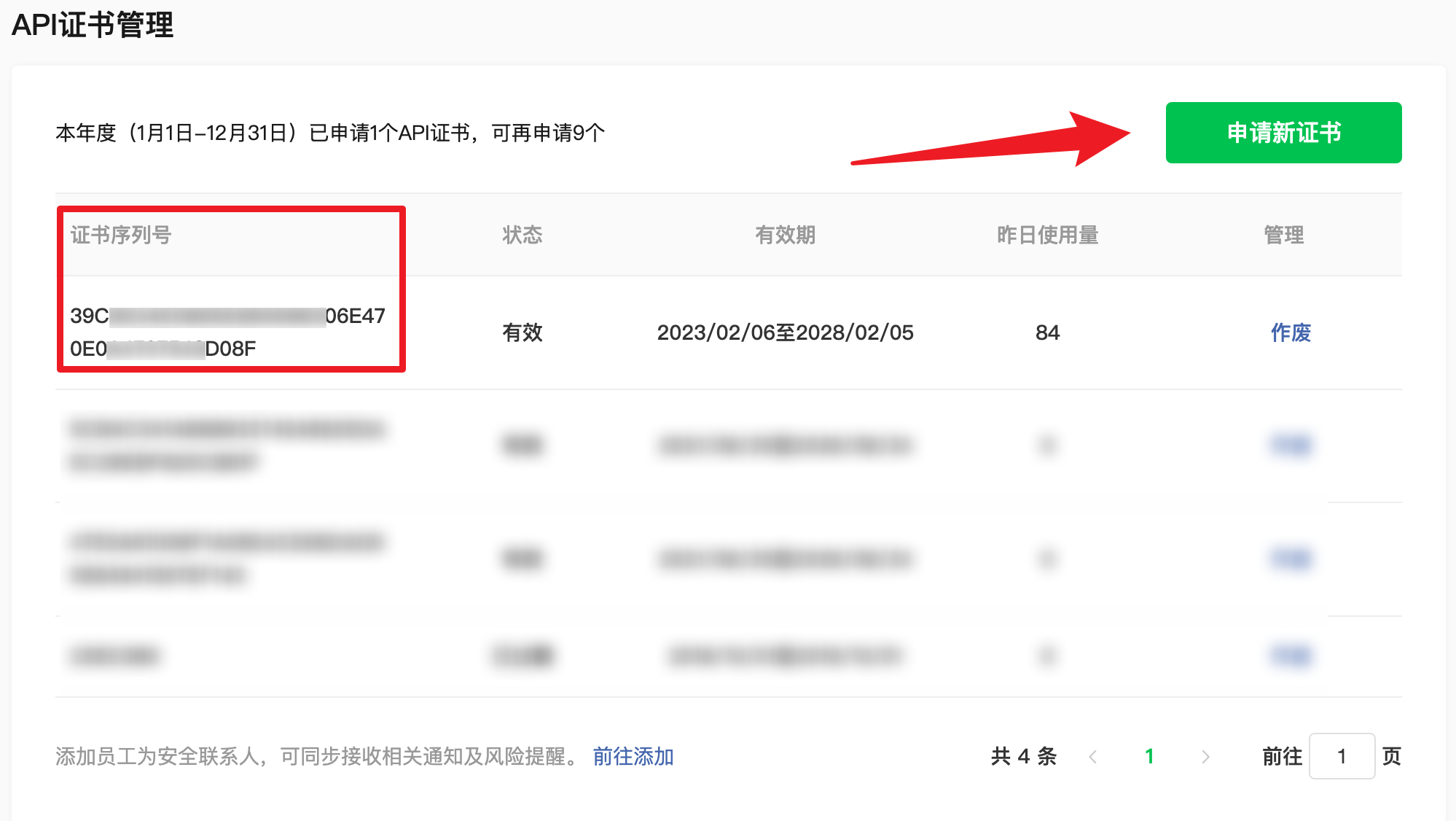
Task: Select page number 1 in pagination
Action: point(1149,756)
